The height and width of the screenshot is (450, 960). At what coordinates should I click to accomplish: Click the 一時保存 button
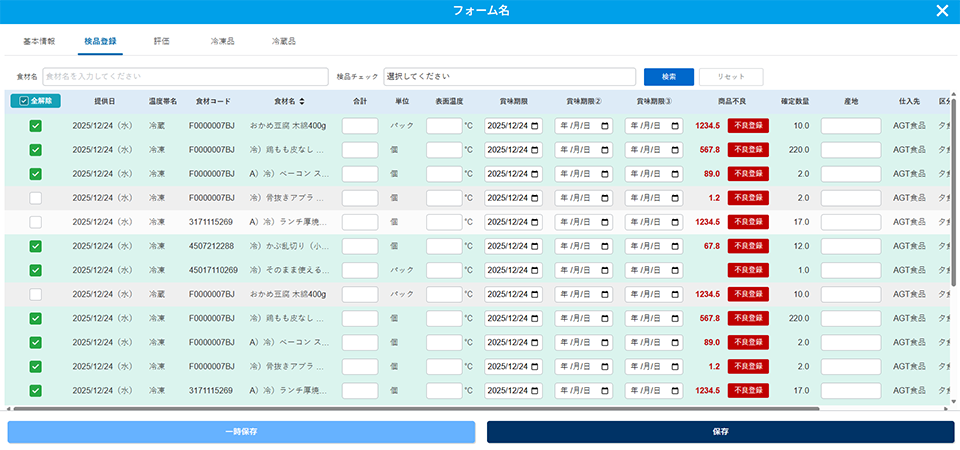click(241, 432)
